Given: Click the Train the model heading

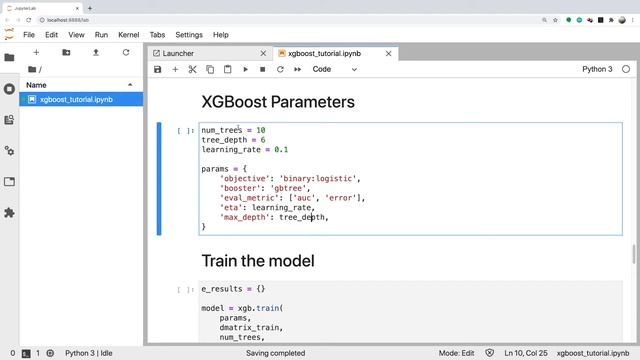Looking at the screenshot, I should (258, 261).
